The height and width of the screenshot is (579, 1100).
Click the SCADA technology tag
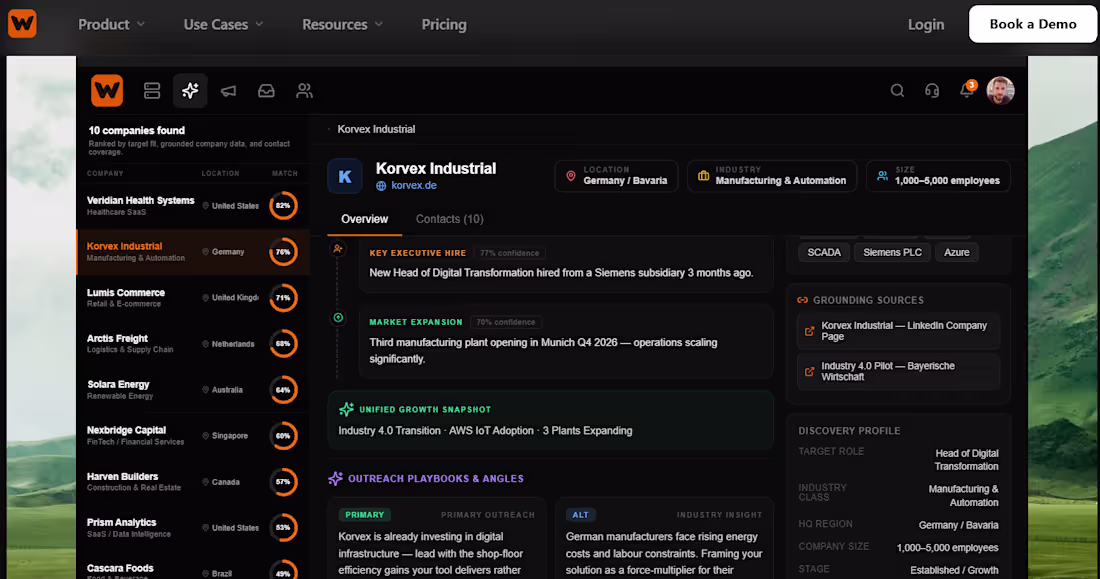click(824, 253)
